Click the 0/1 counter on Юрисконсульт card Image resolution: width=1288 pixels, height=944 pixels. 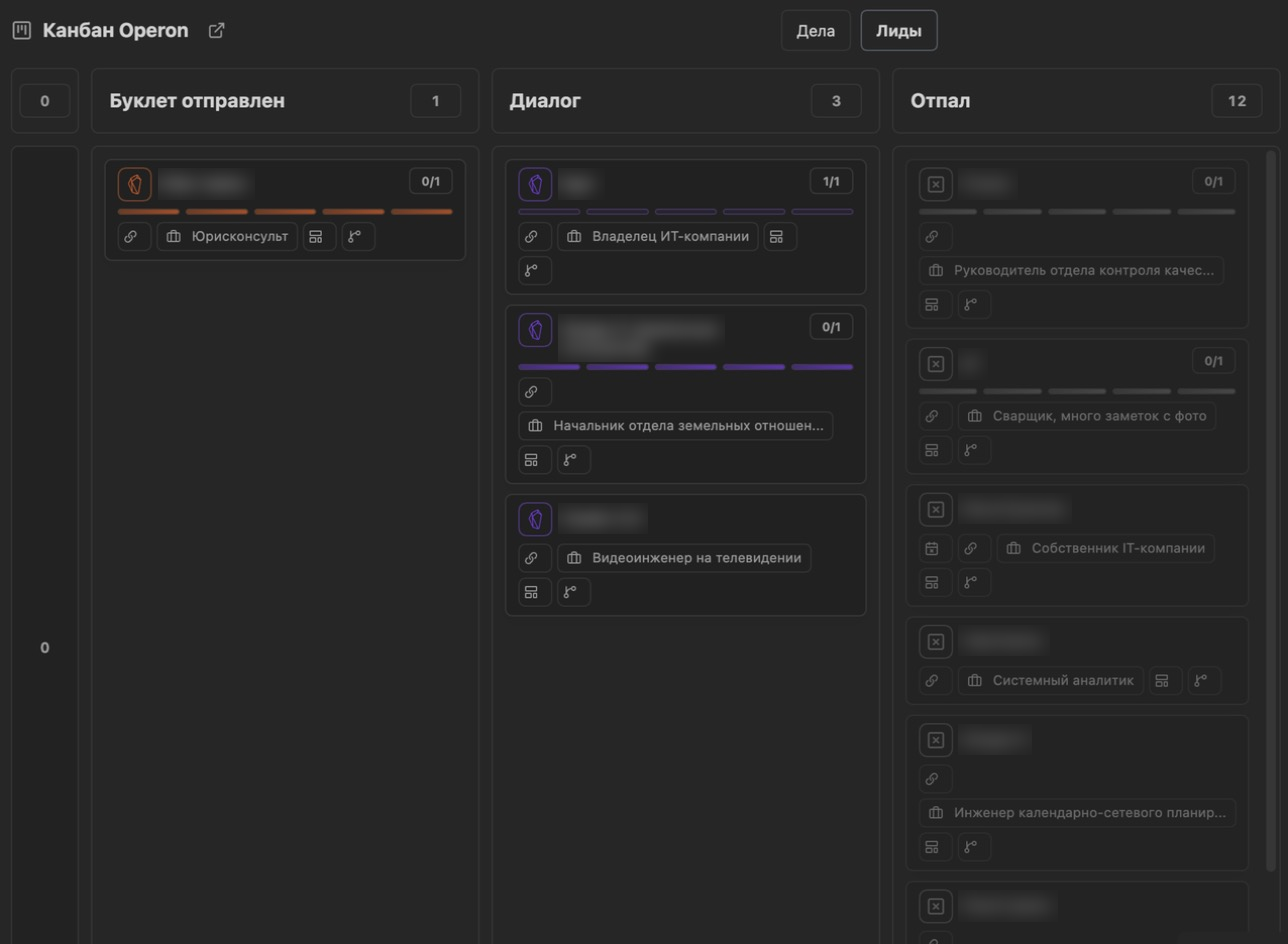coord(431,182)
